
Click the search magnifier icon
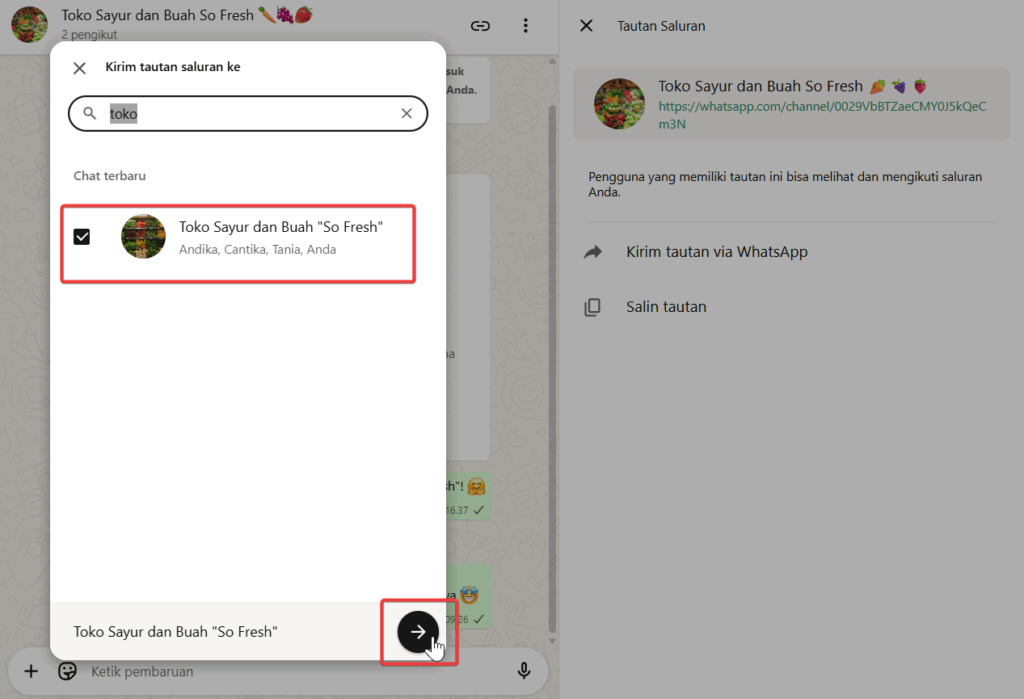90,114
